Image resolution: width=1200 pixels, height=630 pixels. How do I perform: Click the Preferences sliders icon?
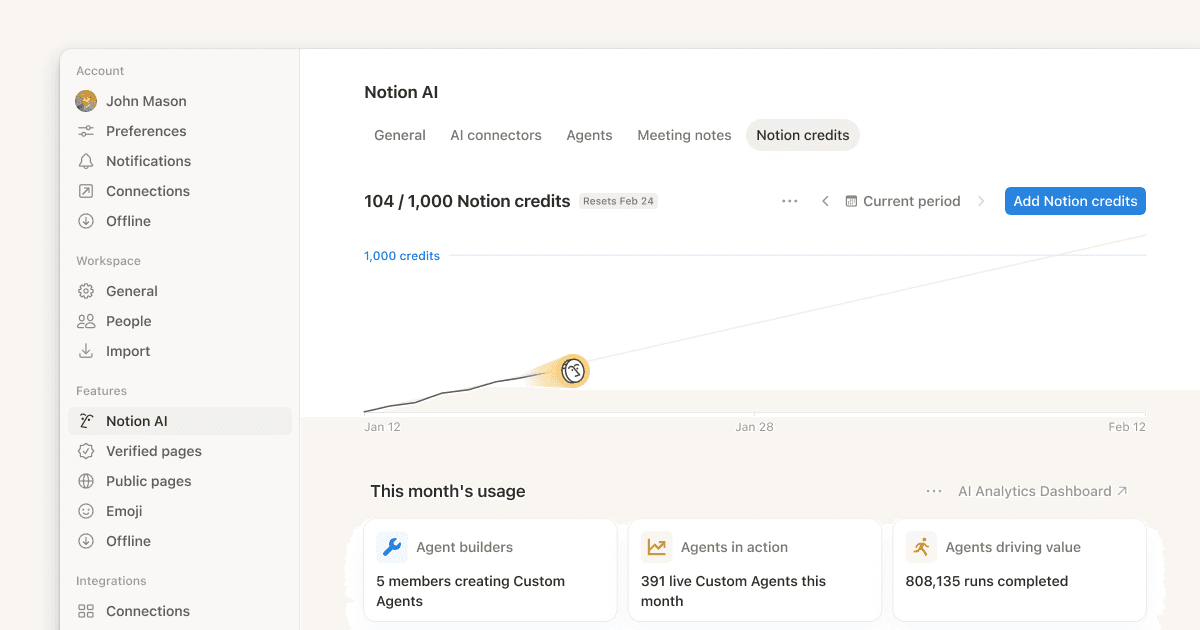[x=86, y=131]
